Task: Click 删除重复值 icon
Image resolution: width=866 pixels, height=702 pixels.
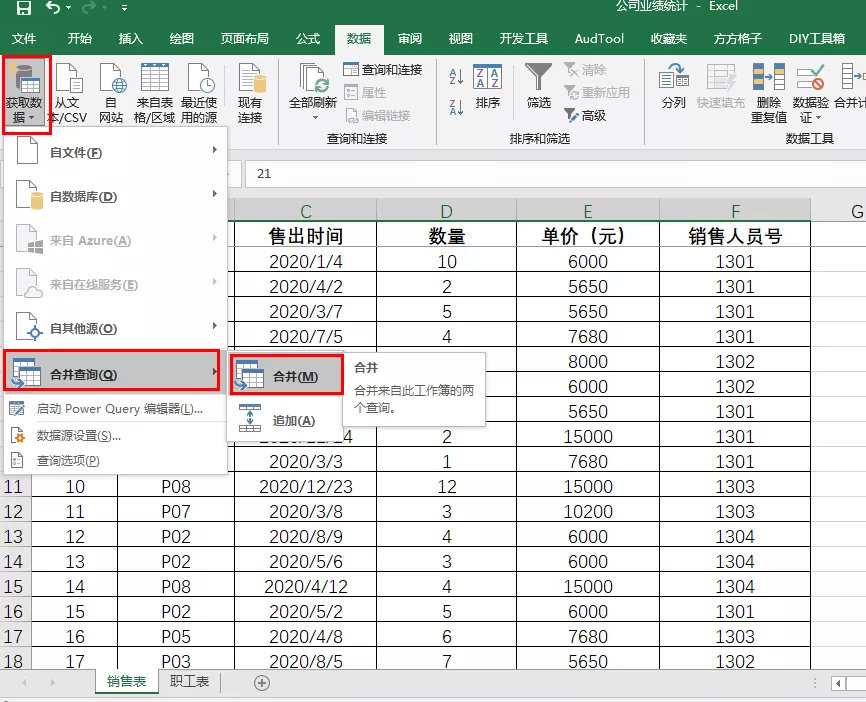Action: pyautogui.click(x=769, y=77)
